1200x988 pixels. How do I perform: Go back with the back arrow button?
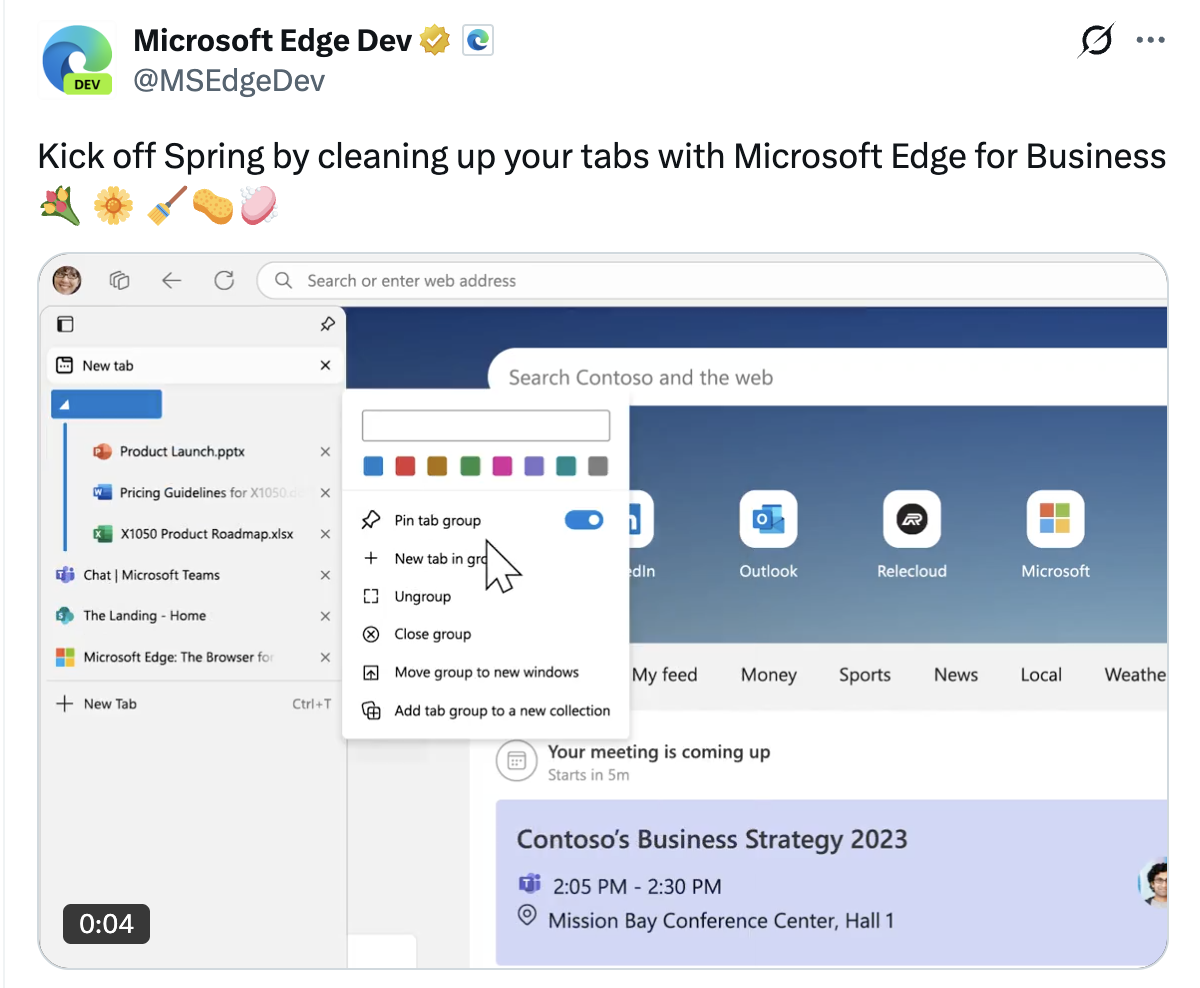[x=171, y=280]
